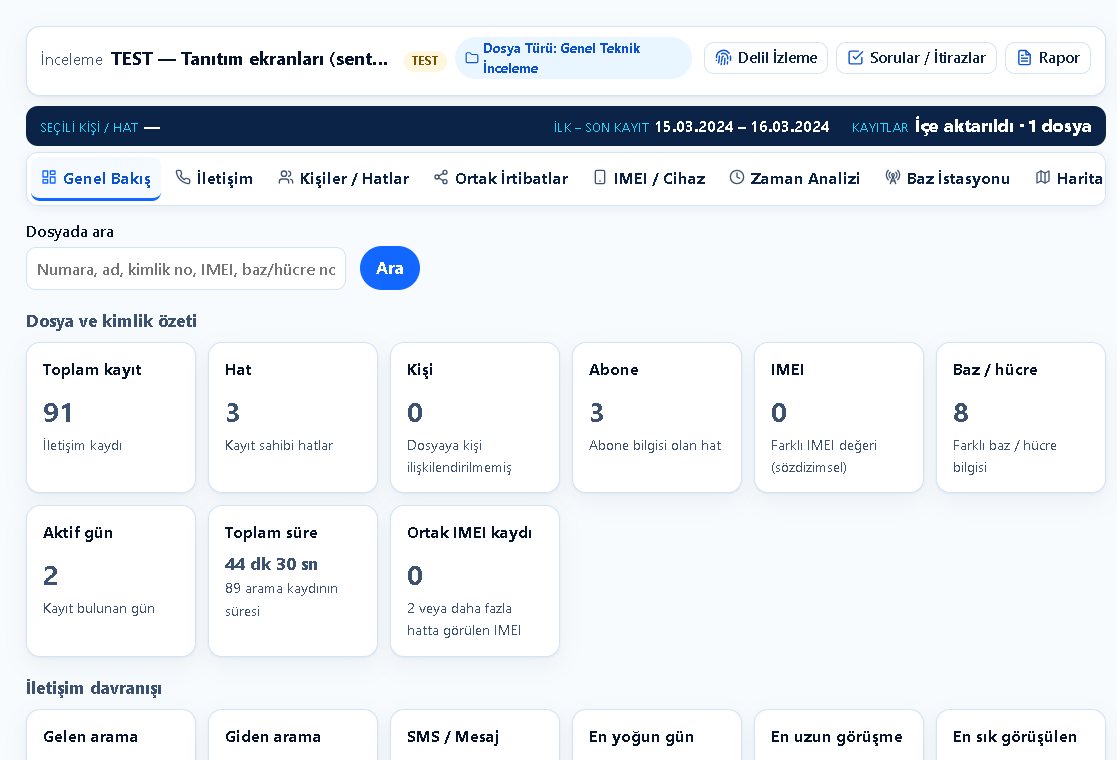Open Sorular / İtirazlar
This screenshot has height=760, width=1117.
point(916,58)
